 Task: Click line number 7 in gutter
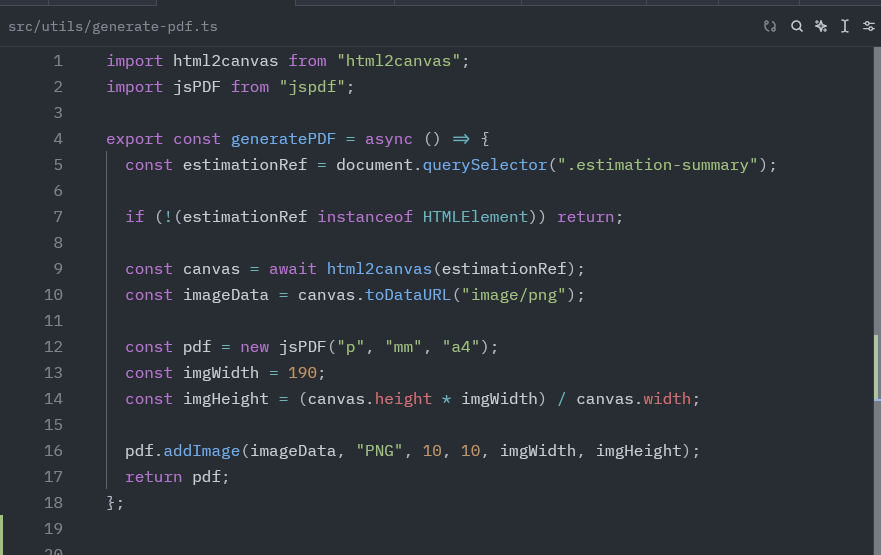point(58,217)
